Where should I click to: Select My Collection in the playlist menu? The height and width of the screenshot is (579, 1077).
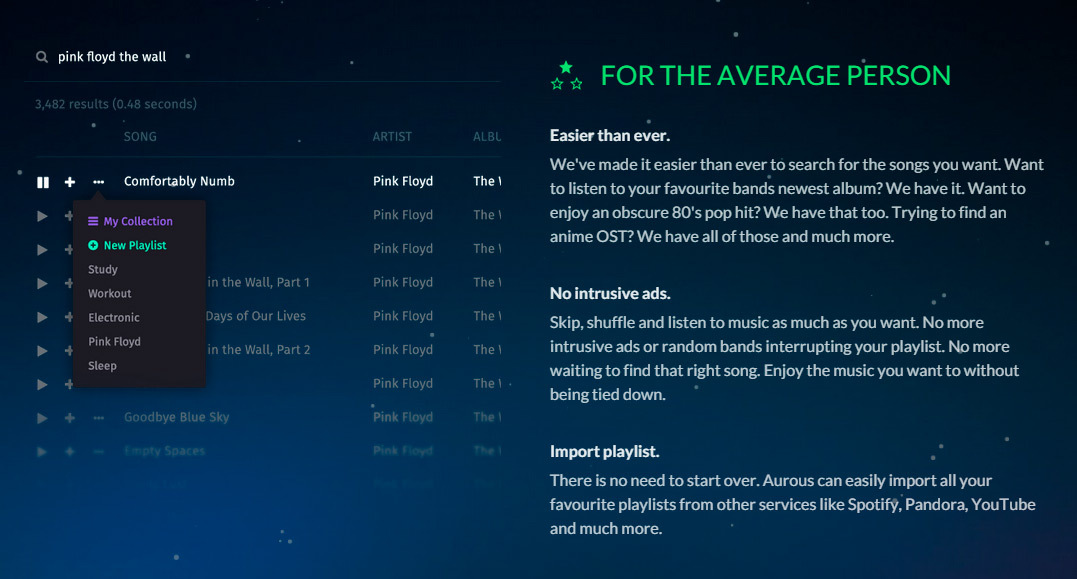(x=137, y=222)
